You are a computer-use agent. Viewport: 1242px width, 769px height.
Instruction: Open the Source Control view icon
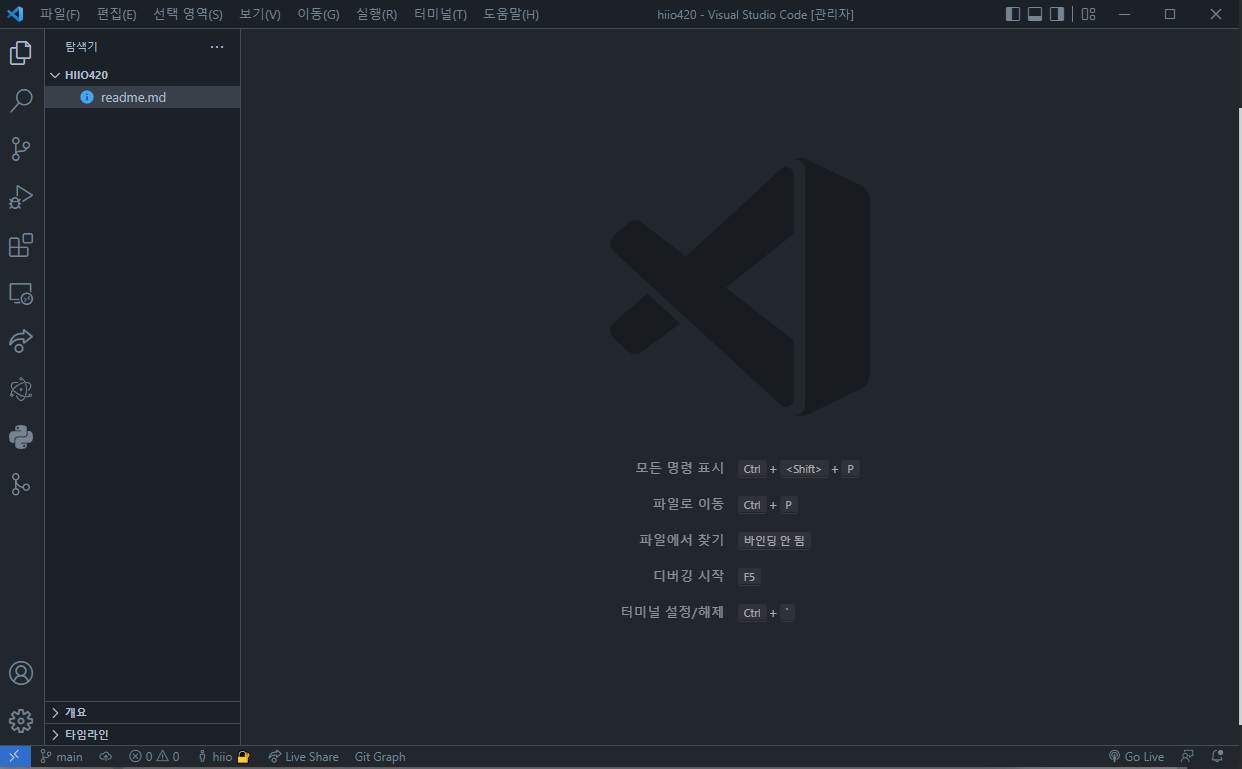tap(21, 149)
